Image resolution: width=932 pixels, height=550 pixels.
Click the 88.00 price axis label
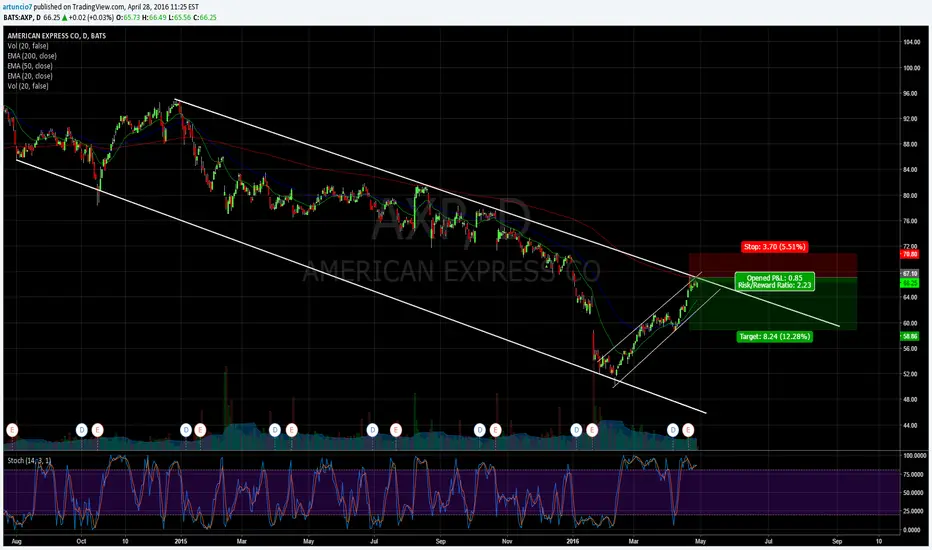pyautogui.click(x=911, y=144)
